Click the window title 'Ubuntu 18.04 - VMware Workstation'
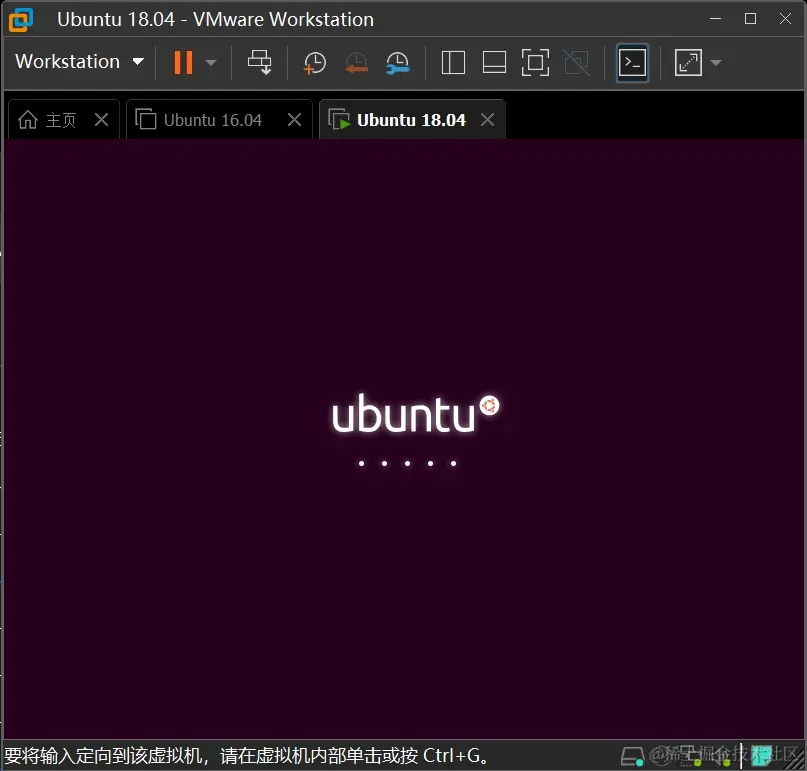The width and height of the screenshot is (807, 771). tap(215, 20)
